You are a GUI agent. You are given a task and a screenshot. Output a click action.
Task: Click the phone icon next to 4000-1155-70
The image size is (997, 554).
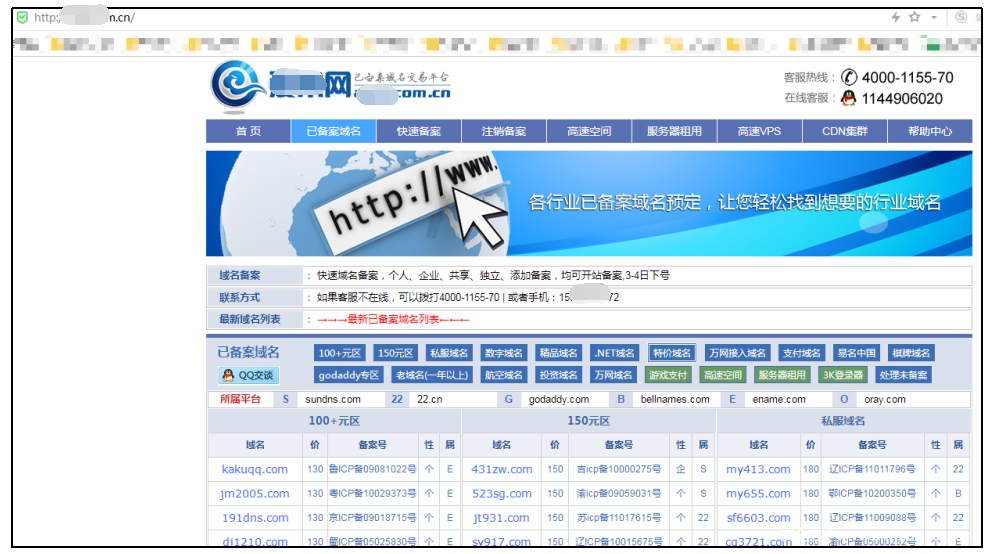coord(849,77)
